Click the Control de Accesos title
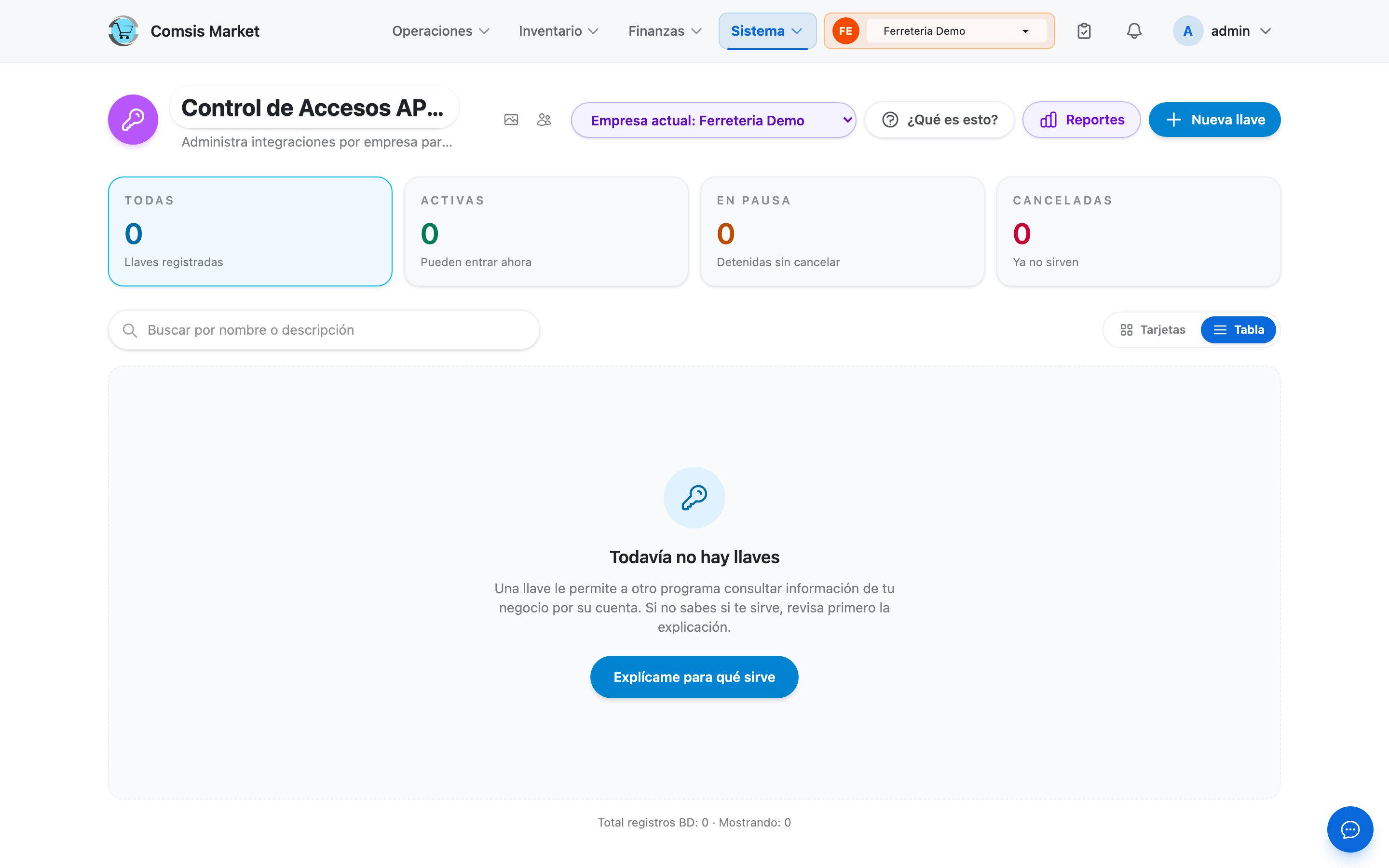 [313, 108]
